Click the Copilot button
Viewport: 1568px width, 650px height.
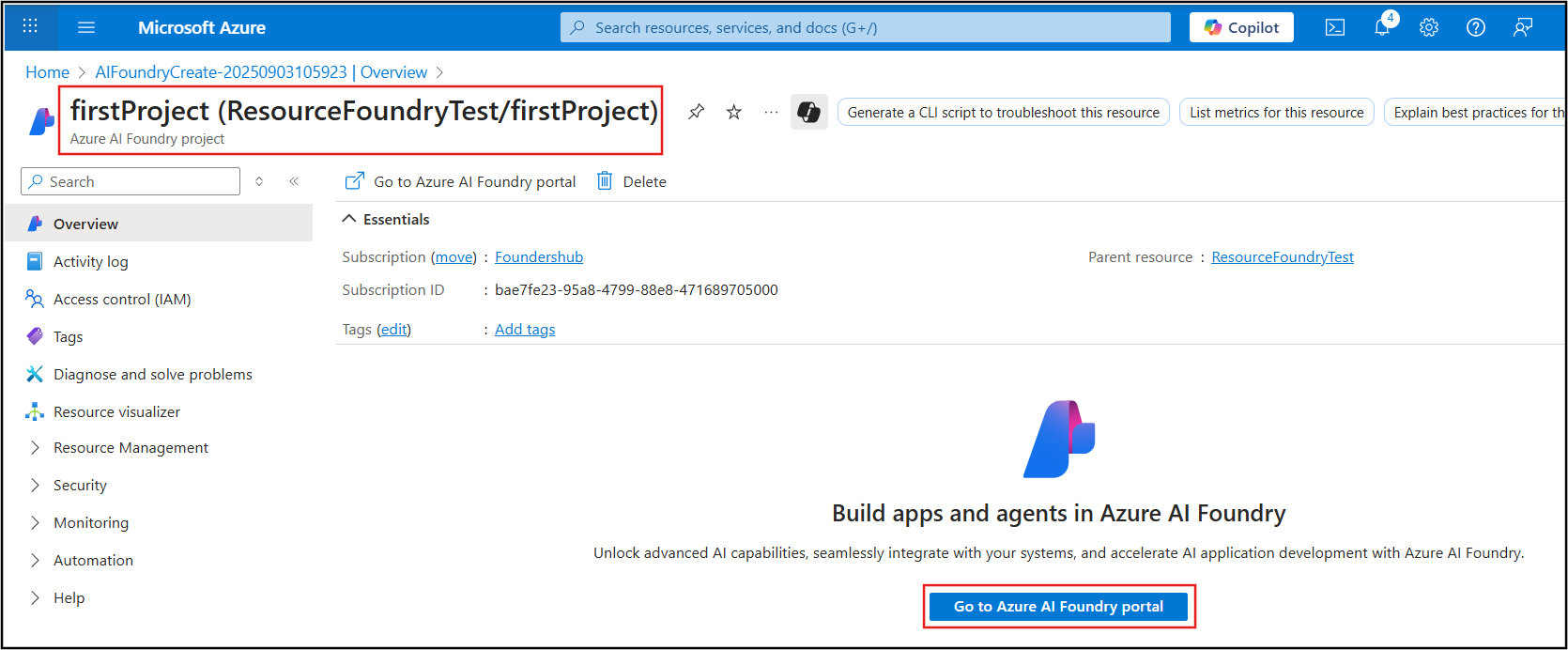pyautogui.click(x=1241, y=27)
